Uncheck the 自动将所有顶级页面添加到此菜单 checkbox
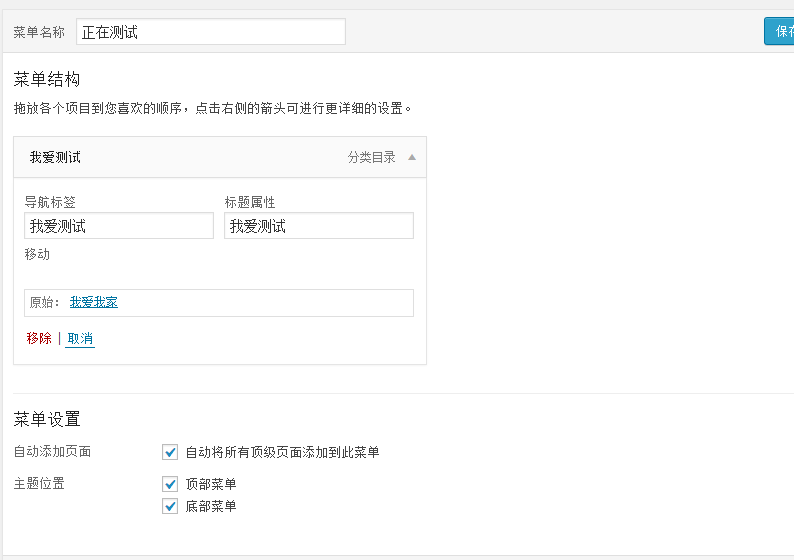794x560 pixels. (170, 452)
